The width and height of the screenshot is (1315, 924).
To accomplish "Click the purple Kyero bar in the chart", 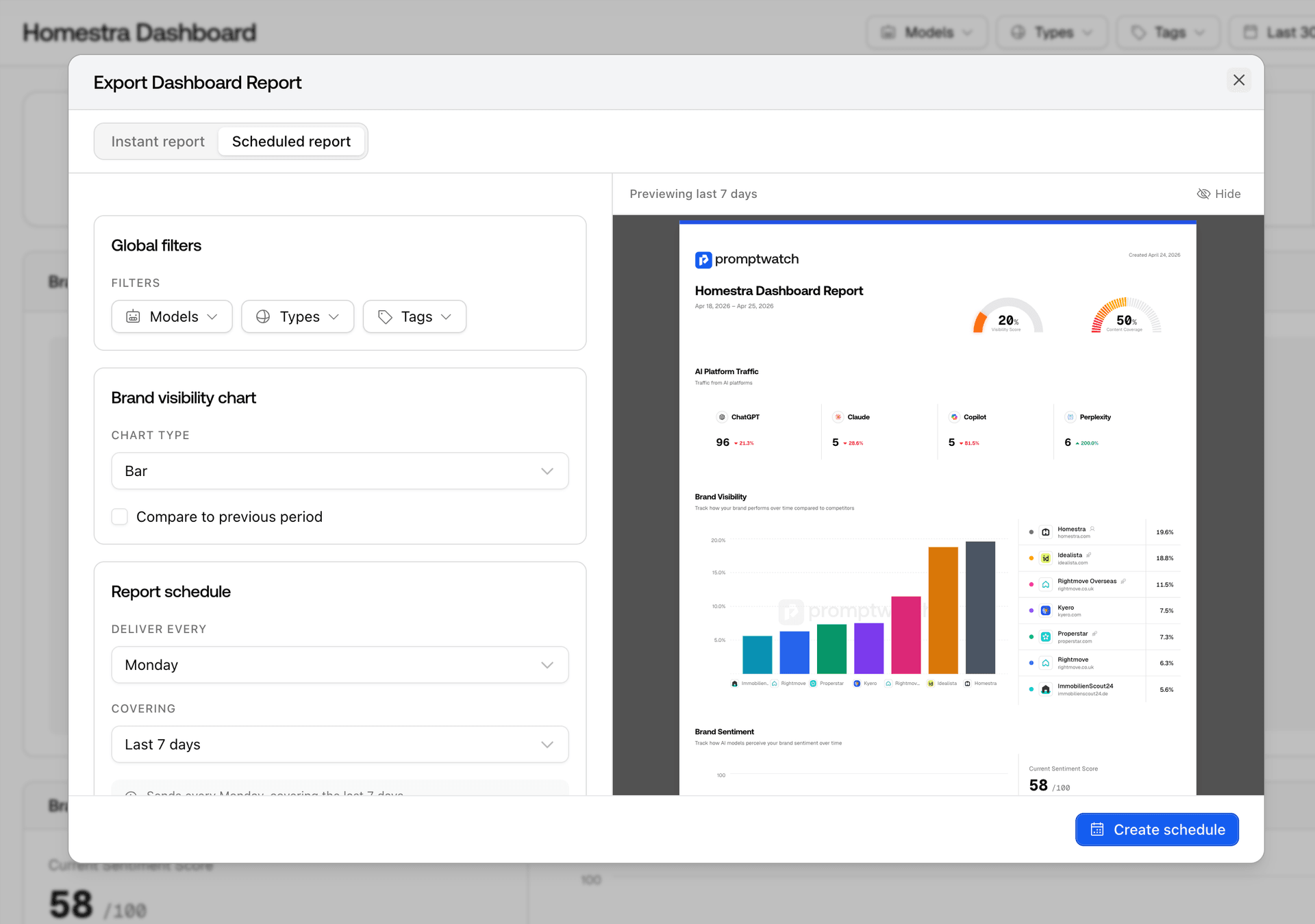I will point(868,649).
